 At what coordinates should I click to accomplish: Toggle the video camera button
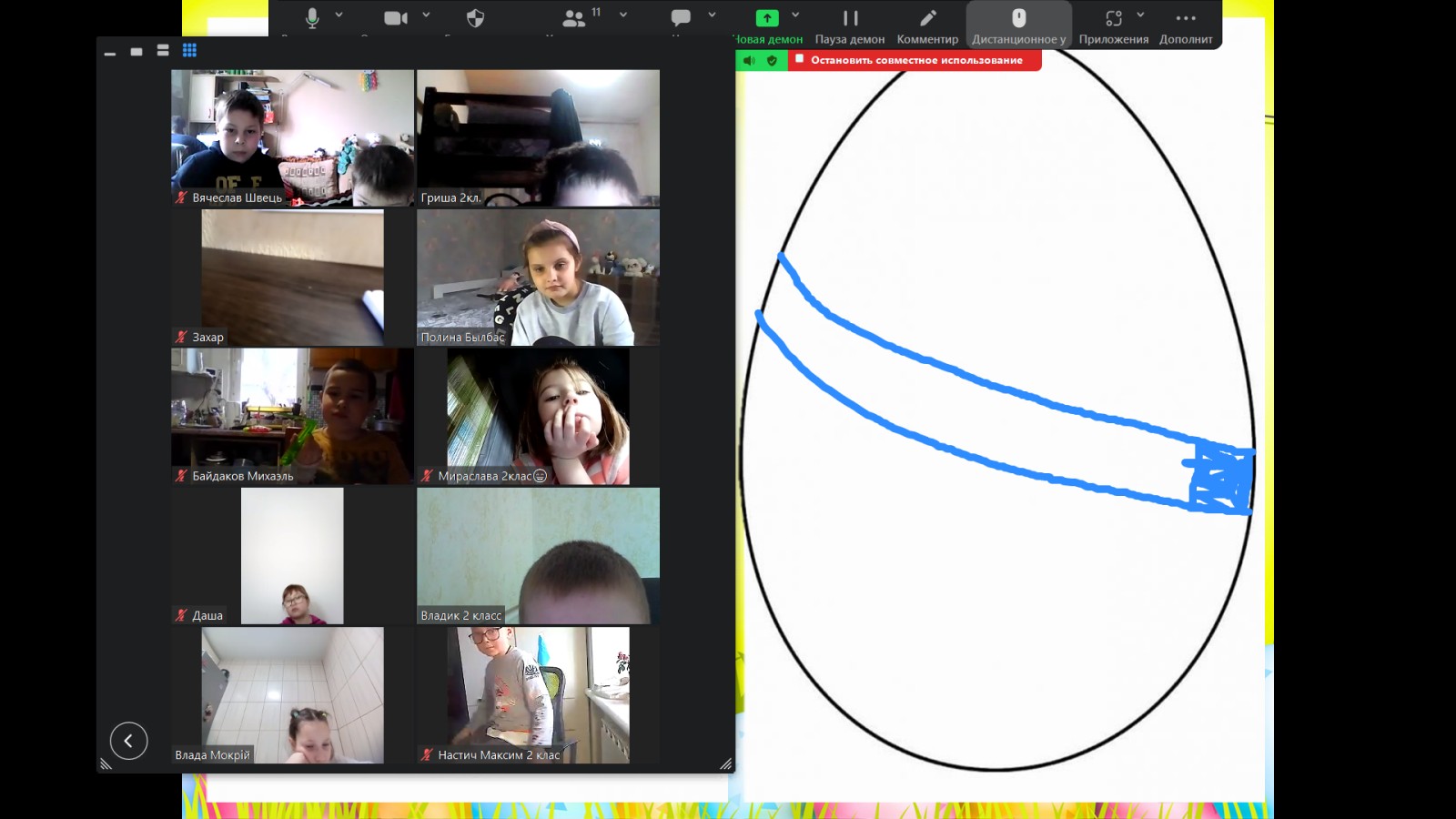pos(396,17)
